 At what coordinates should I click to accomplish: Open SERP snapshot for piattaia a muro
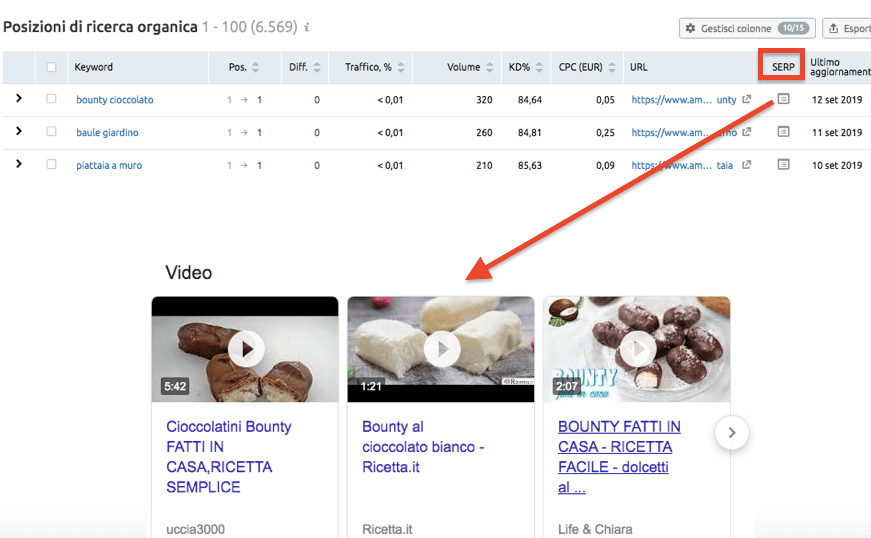point(783,164)
